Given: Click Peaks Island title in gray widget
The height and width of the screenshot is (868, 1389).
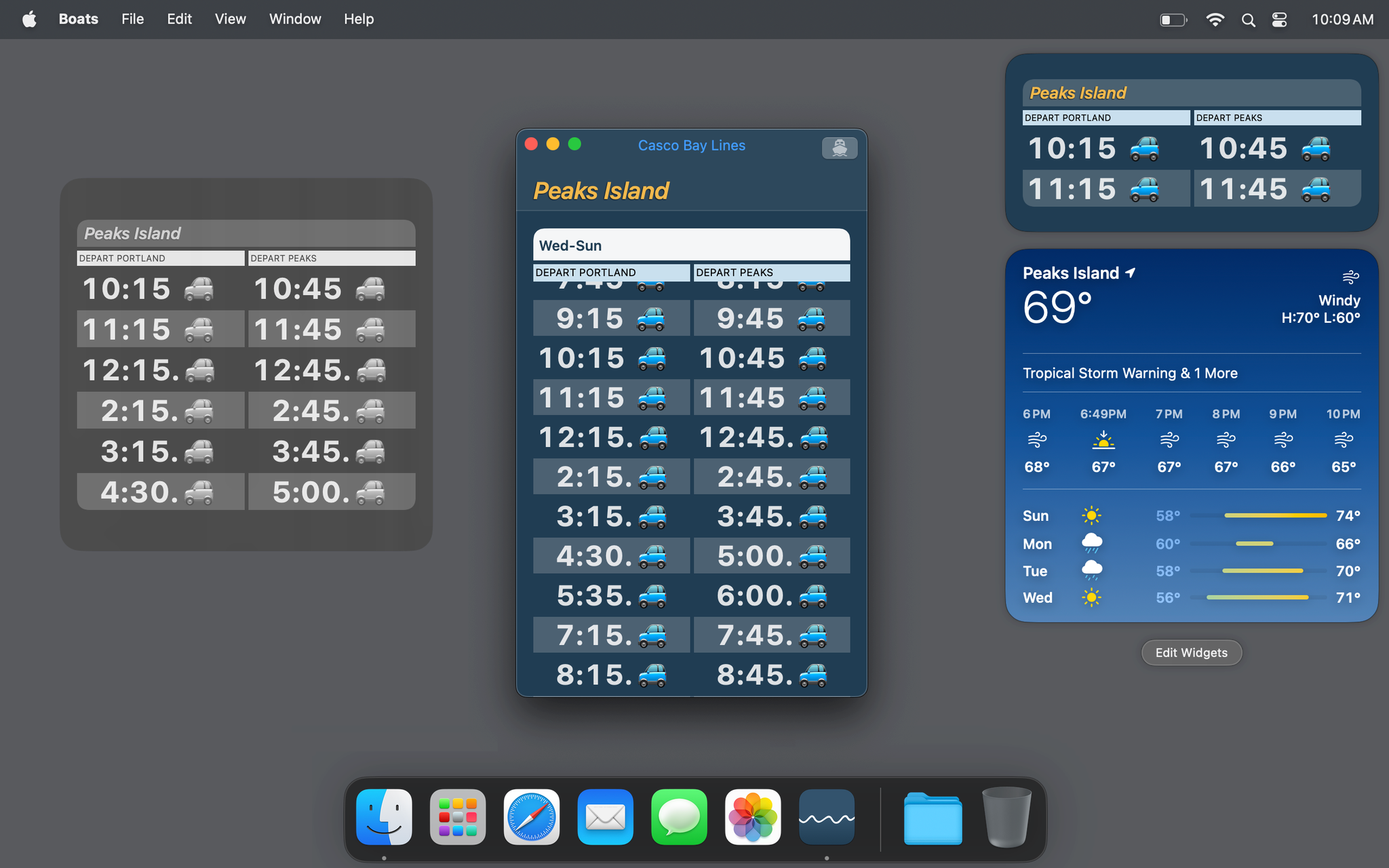Looking at the screenshot, I should pyautogui.click(x=132, y=233).
